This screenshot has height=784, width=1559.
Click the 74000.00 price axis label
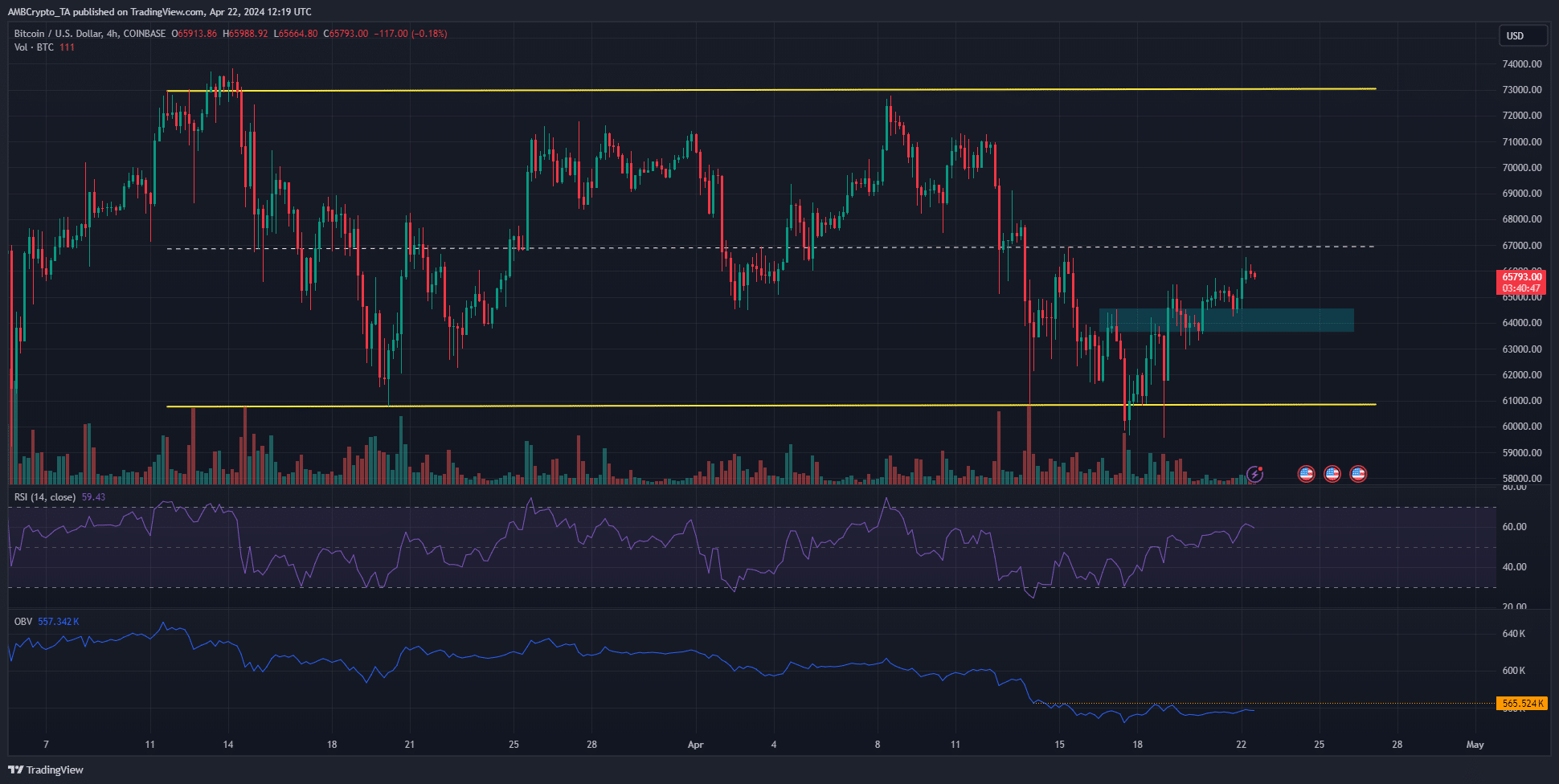click(x=1521, y=64)
